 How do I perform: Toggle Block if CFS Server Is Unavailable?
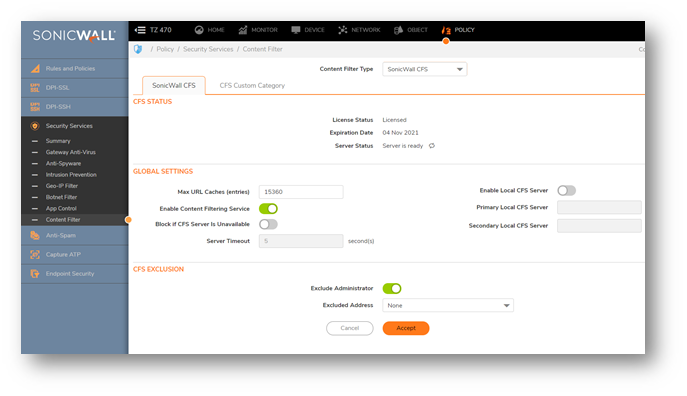click(x=268, y=224)
